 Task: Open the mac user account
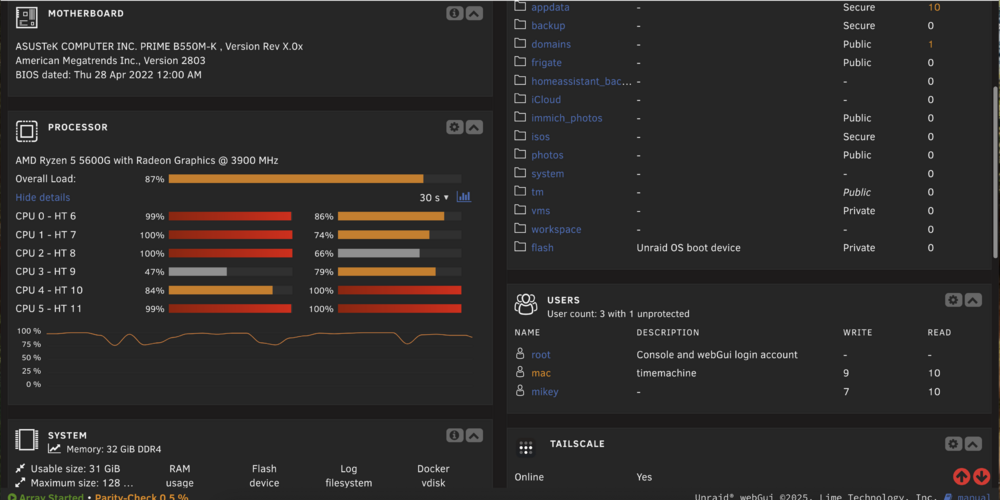[x=541, y=373]
